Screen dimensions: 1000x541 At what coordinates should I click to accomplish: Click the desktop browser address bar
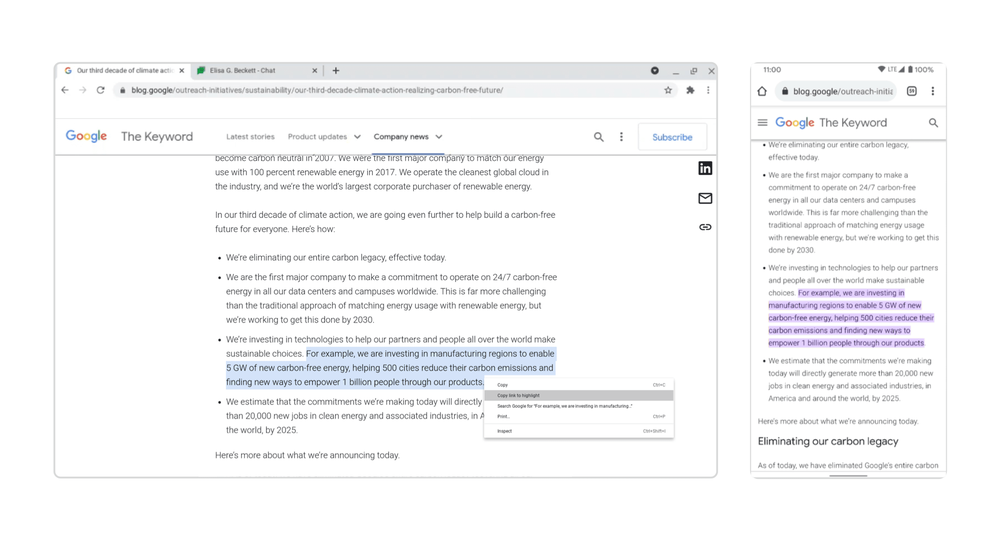390,90
